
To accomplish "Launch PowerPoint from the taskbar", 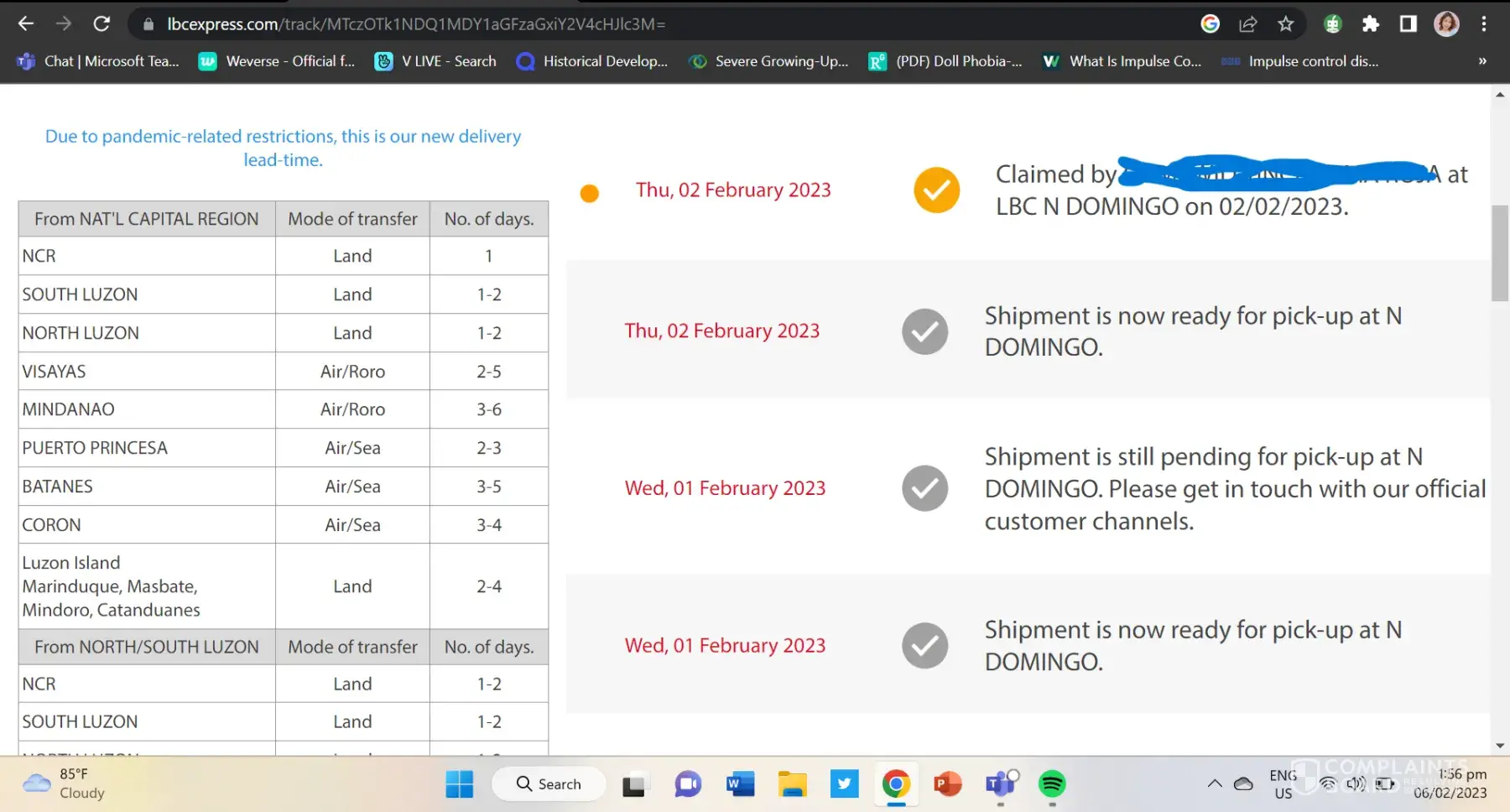I will click(947, 784).
